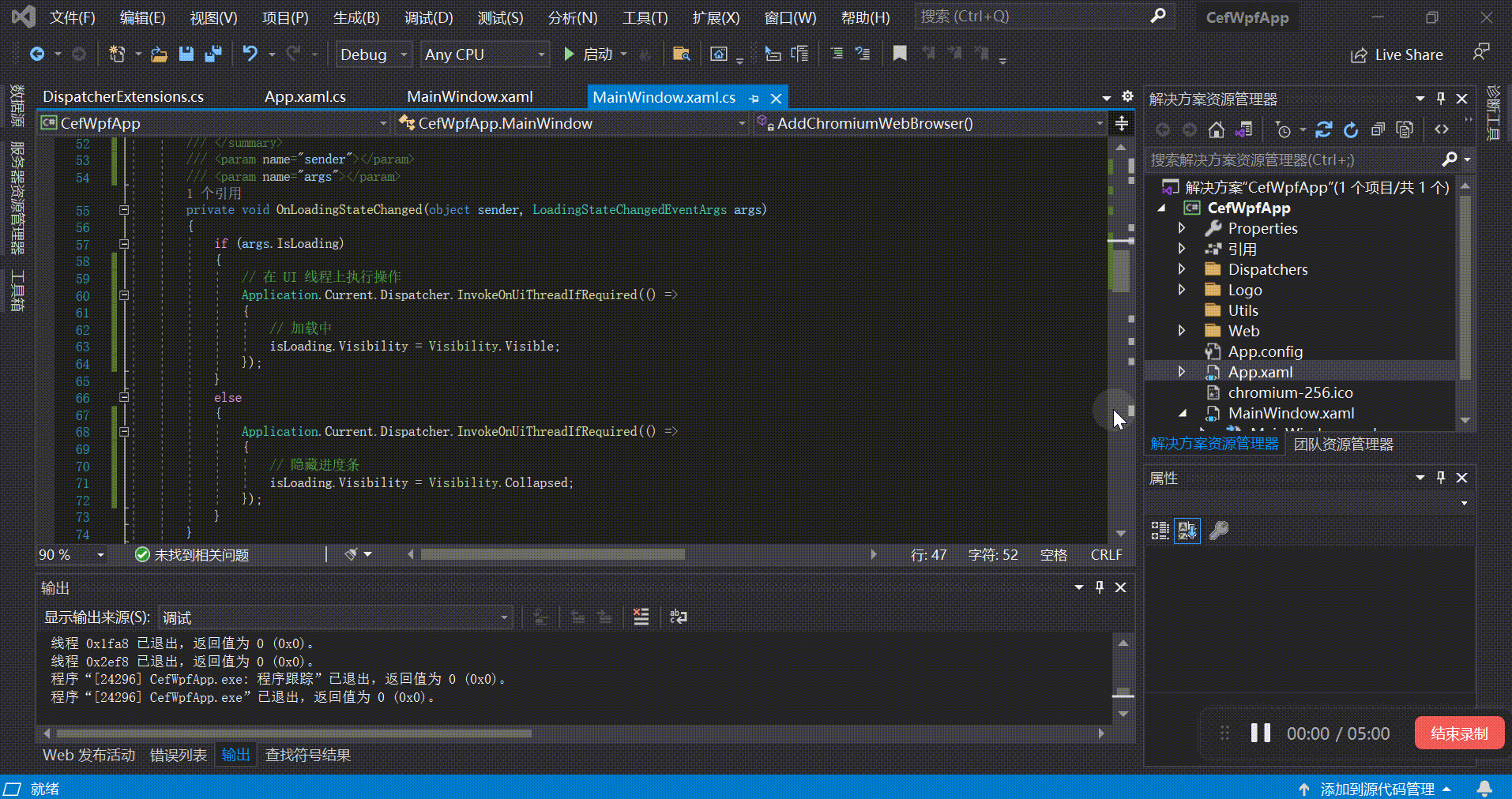
Task: Click the Home icon in Solution Explorer
Action: 1217,129
